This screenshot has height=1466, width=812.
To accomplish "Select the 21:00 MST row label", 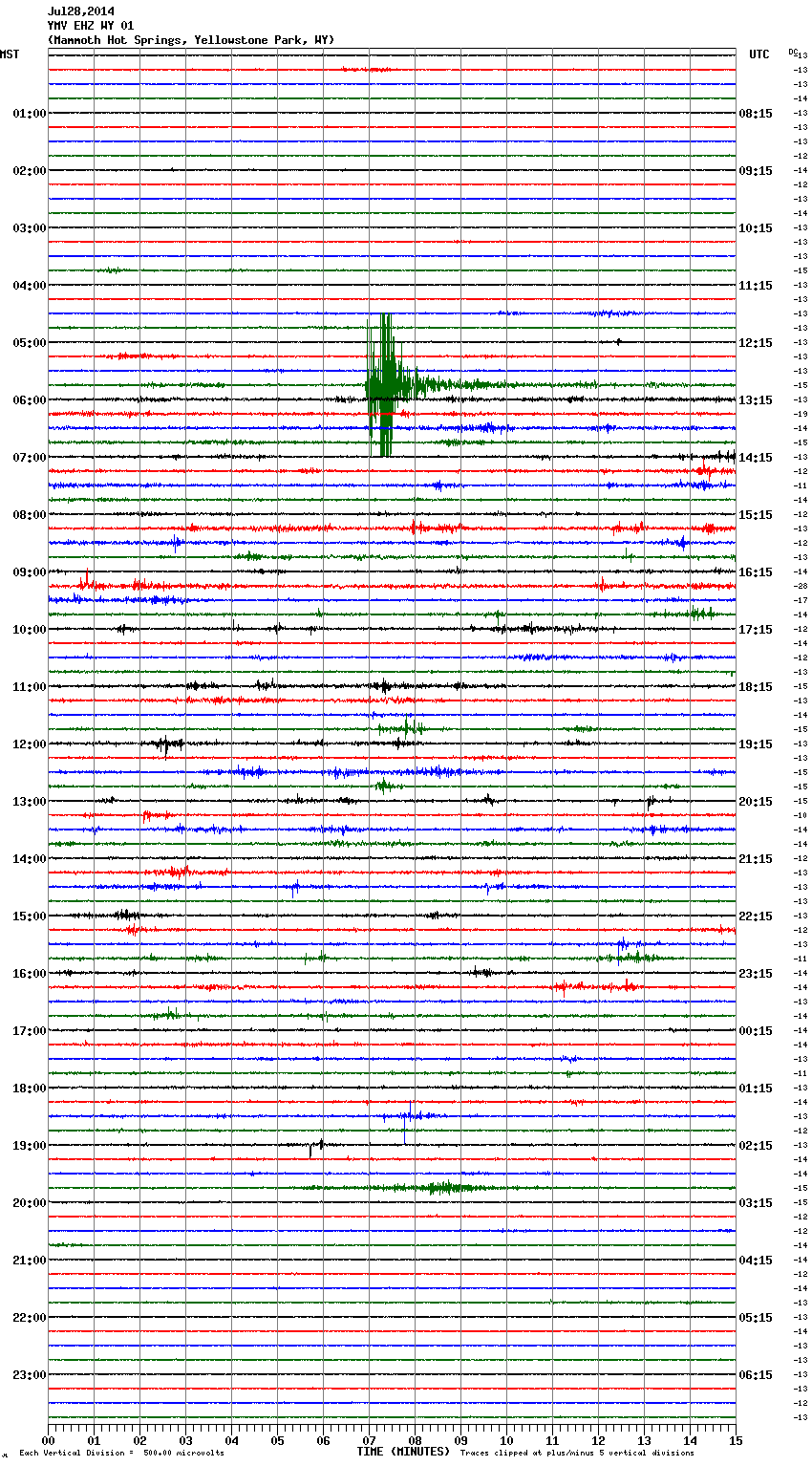I will (30, 1261).
